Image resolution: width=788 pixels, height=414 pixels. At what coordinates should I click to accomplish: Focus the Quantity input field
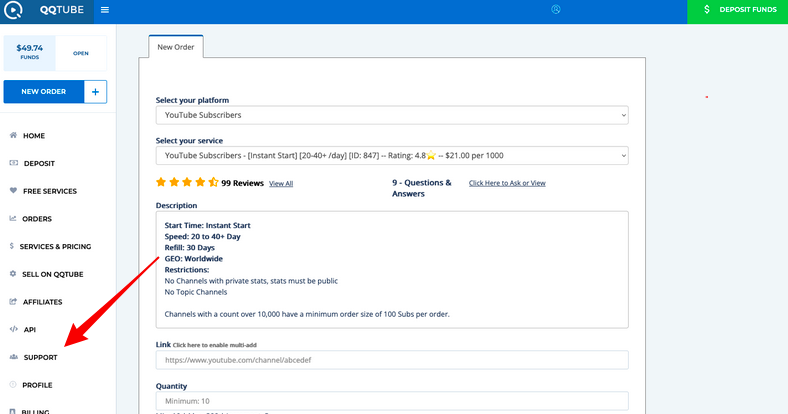pos(392,401)
